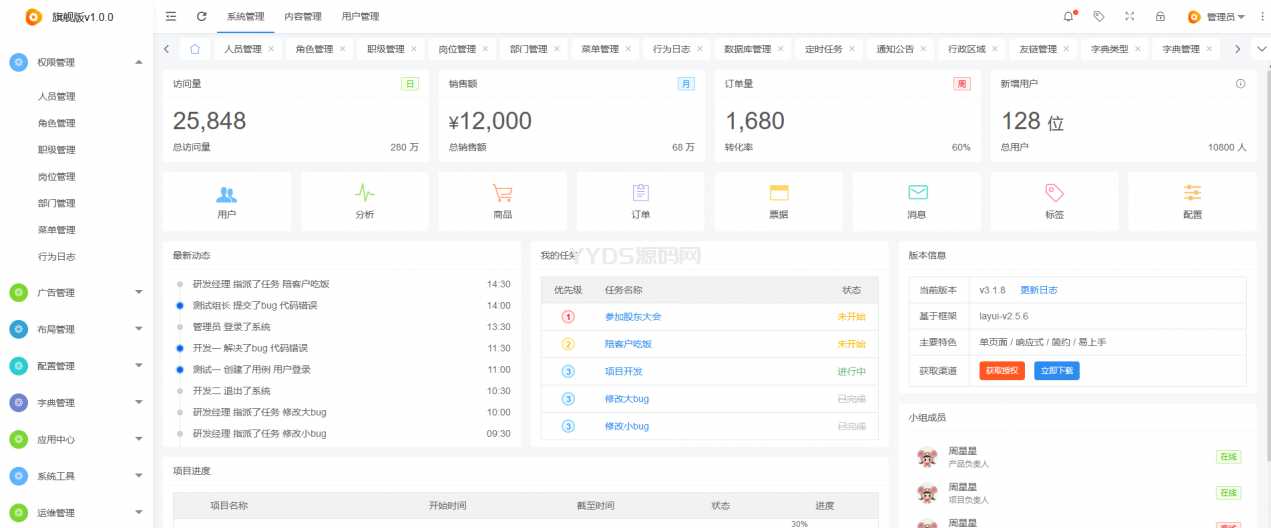The width and height of the screenshot is (1271, 528).
Task: Click the 获取授权 button
Action: pos(1001,371)
